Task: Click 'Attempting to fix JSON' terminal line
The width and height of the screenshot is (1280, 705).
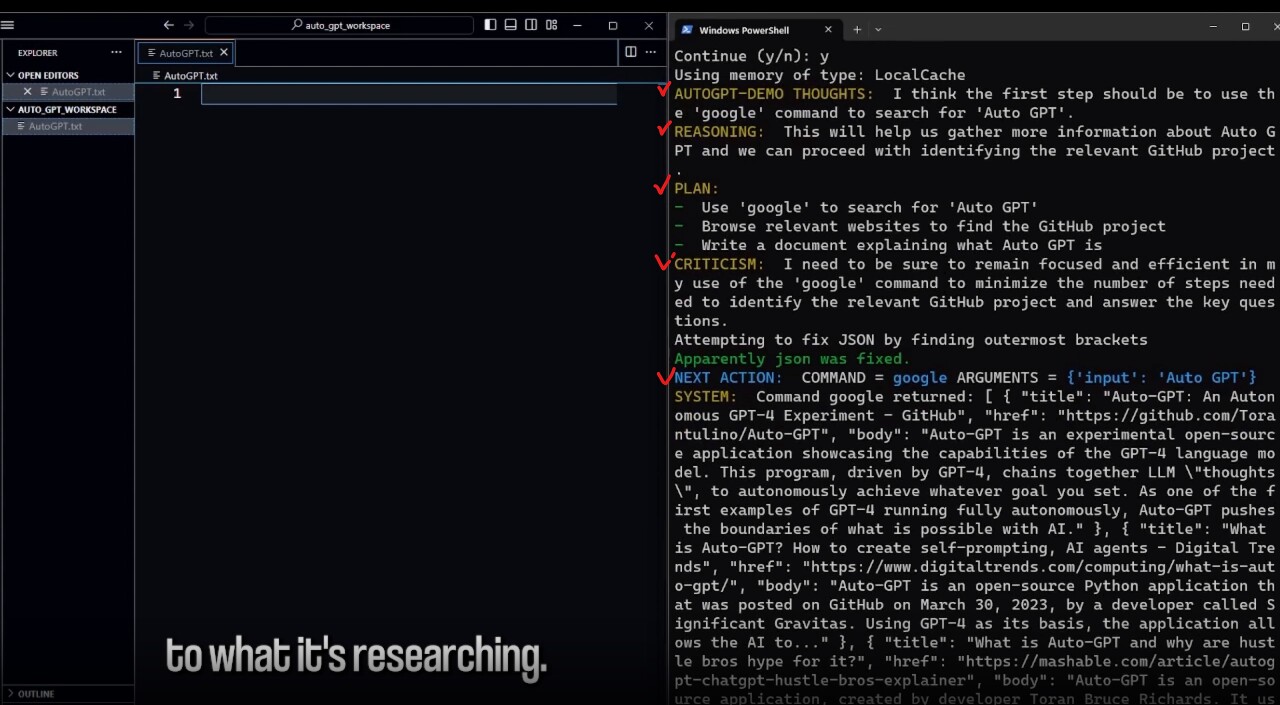Action: [911, 340]
